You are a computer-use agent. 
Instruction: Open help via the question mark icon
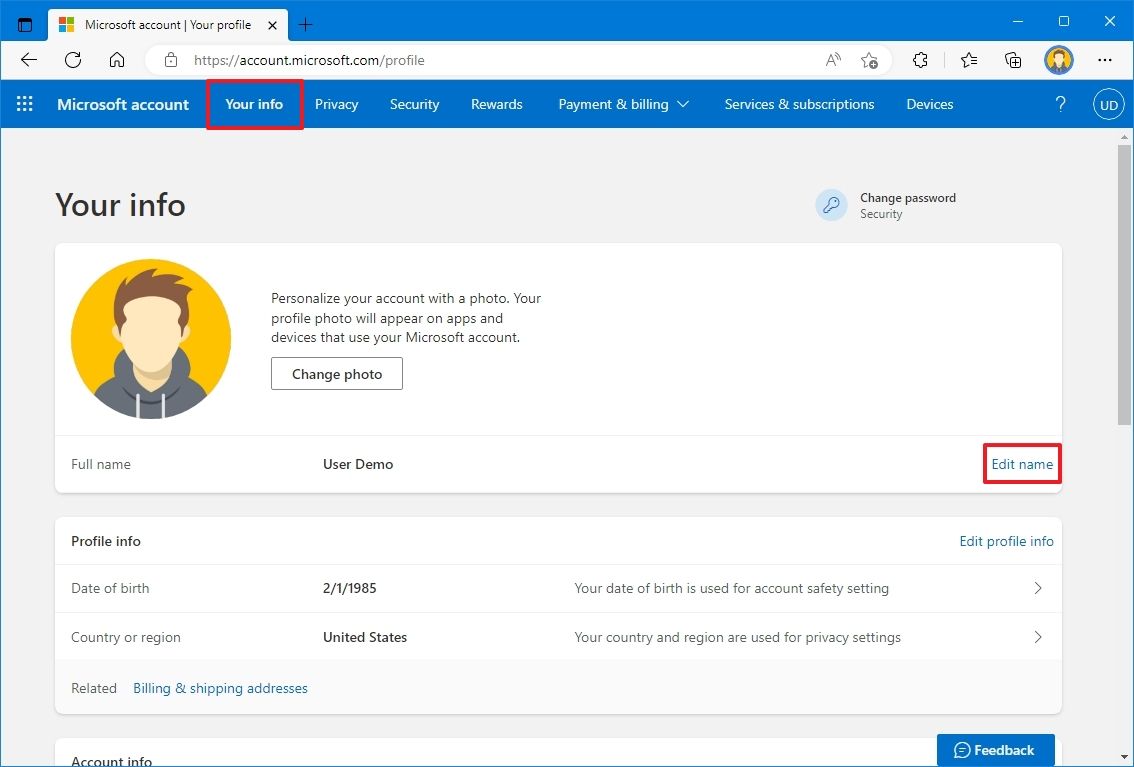1060,103
